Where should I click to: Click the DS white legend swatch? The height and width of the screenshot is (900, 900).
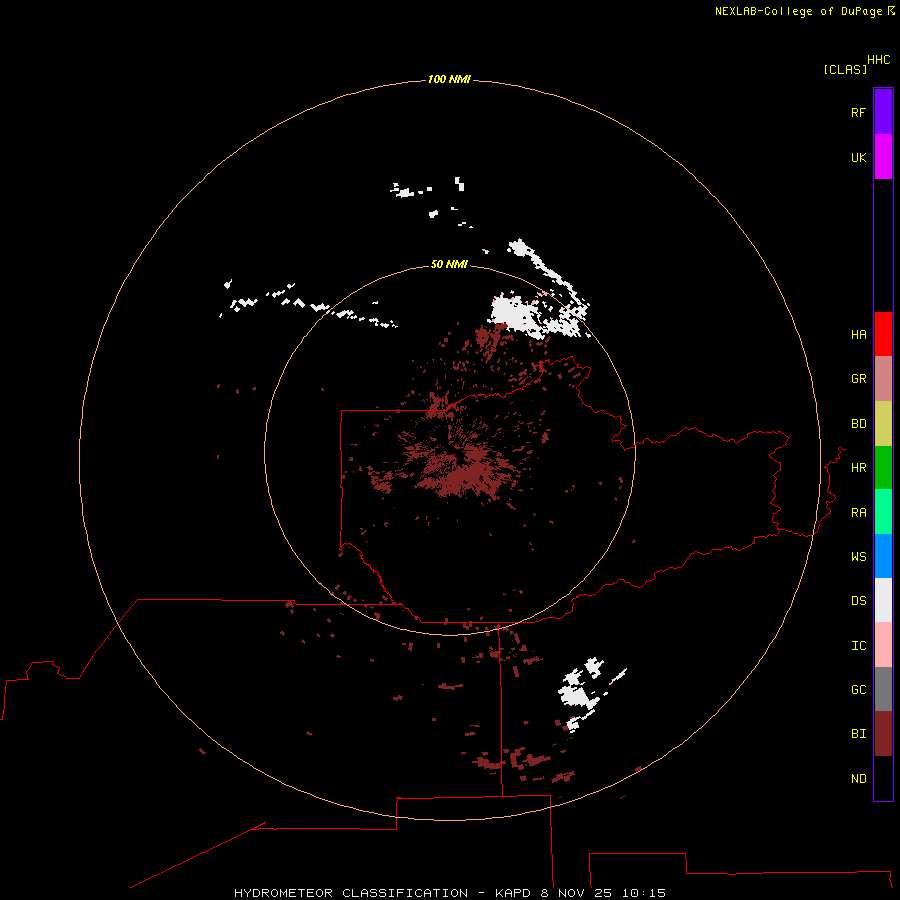tap(883, 600)
